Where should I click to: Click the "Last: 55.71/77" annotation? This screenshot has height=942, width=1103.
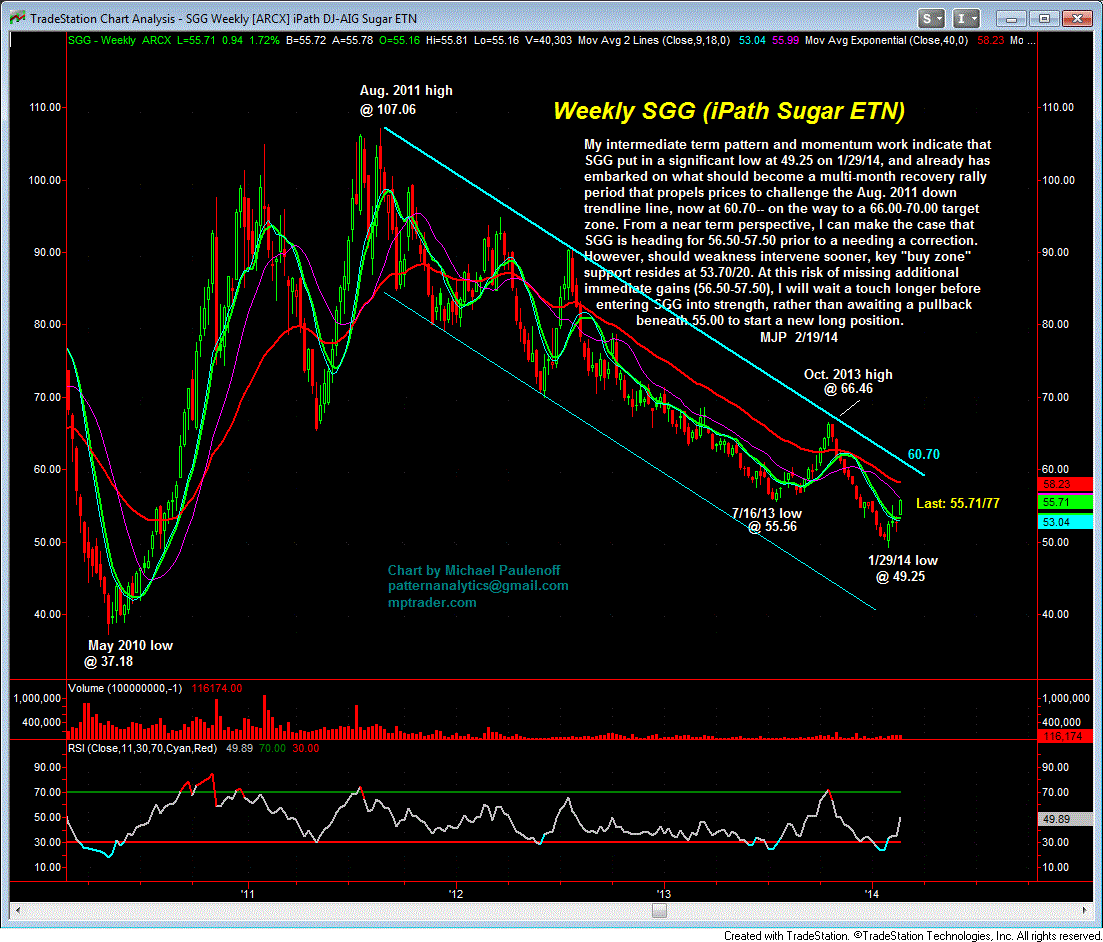pos(957,503)
